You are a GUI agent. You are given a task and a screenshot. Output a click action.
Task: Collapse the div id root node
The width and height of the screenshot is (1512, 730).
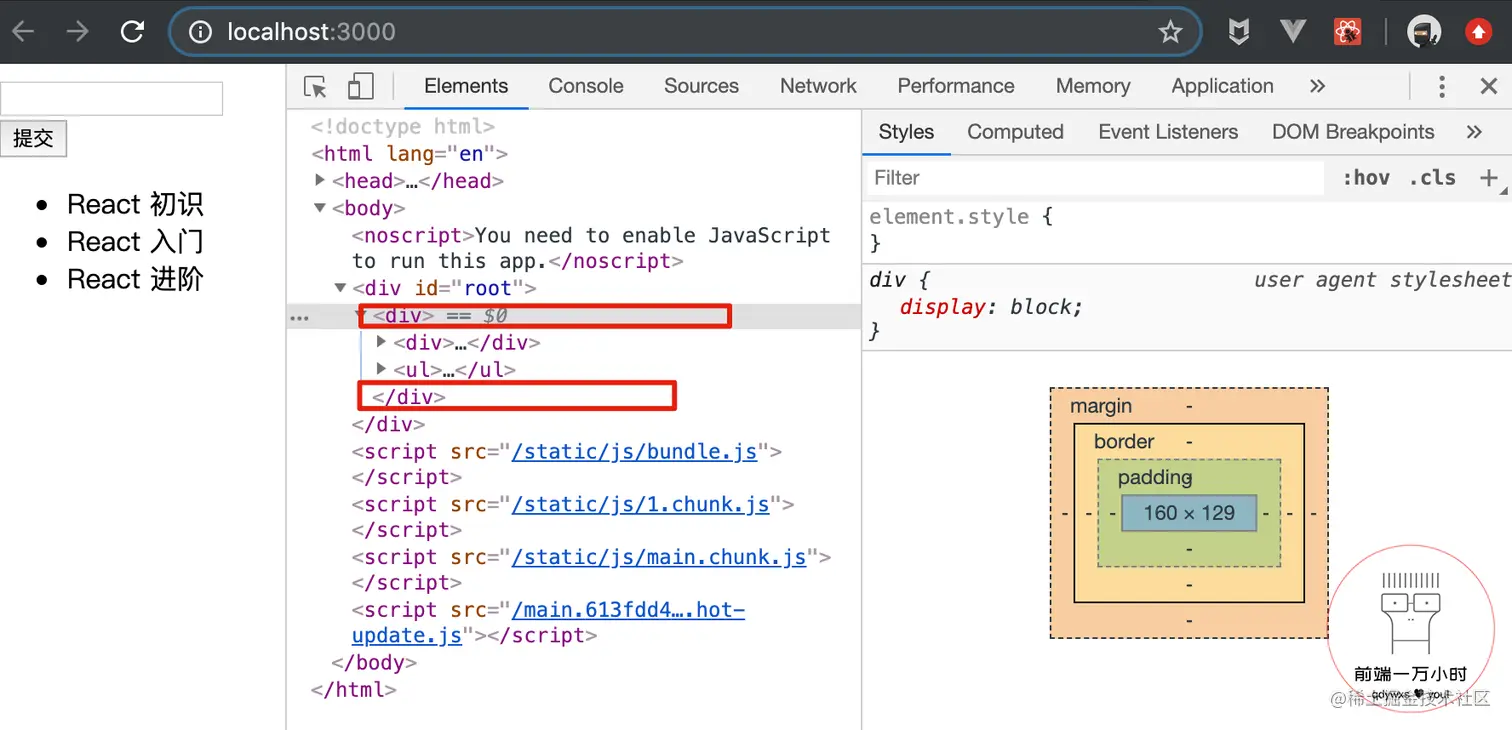340,288
